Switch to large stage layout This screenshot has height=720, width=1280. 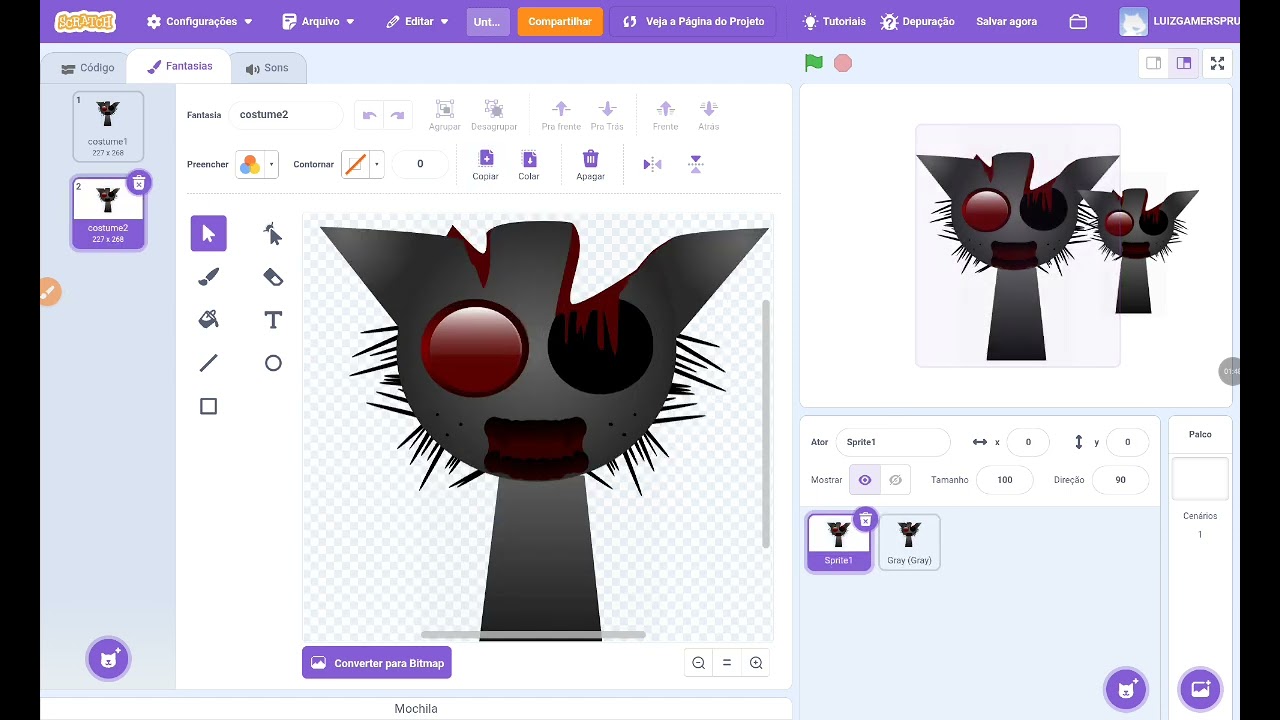pos(1184,63)
